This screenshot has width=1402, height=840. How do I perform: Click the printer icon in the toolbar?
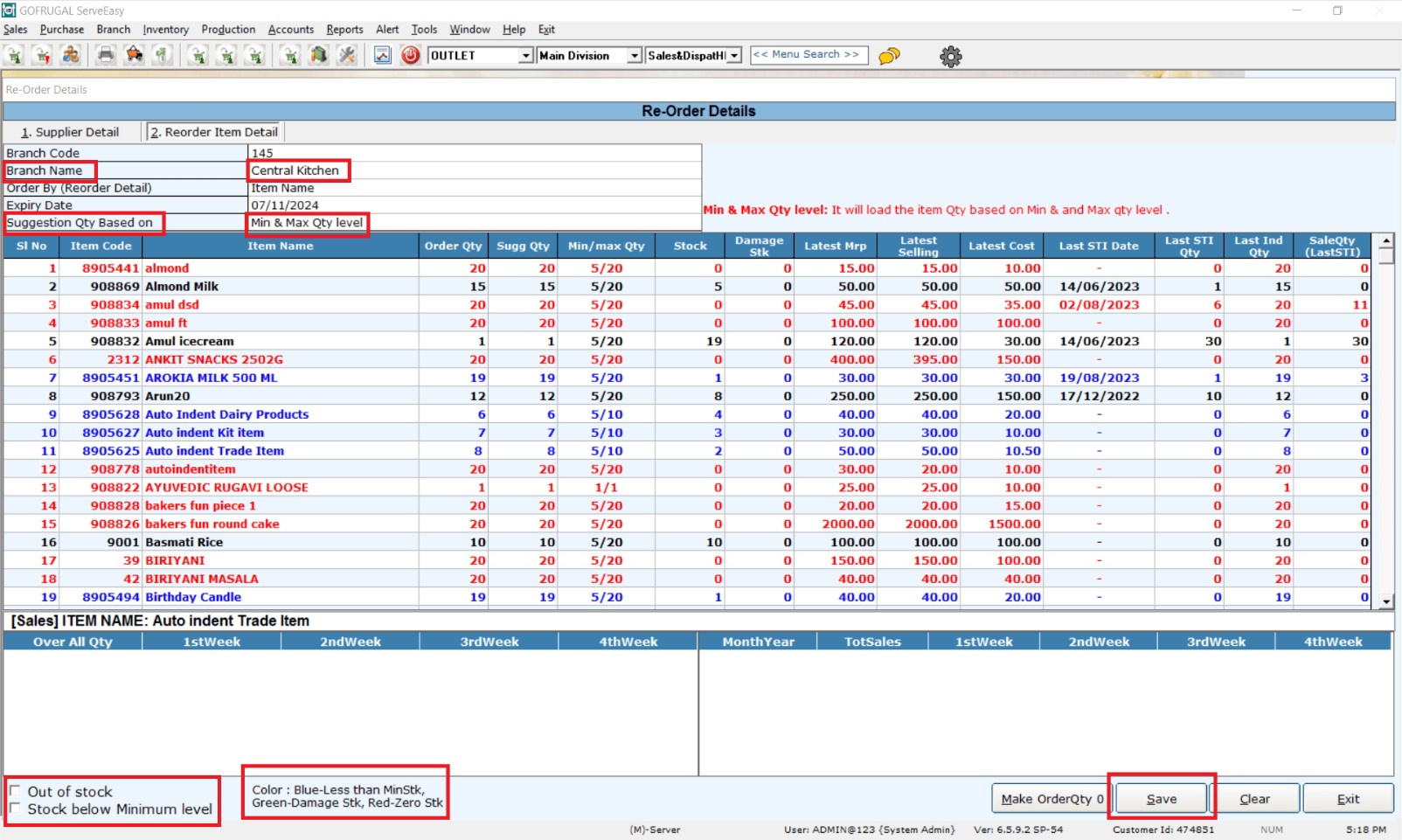(x=106, y=55)
